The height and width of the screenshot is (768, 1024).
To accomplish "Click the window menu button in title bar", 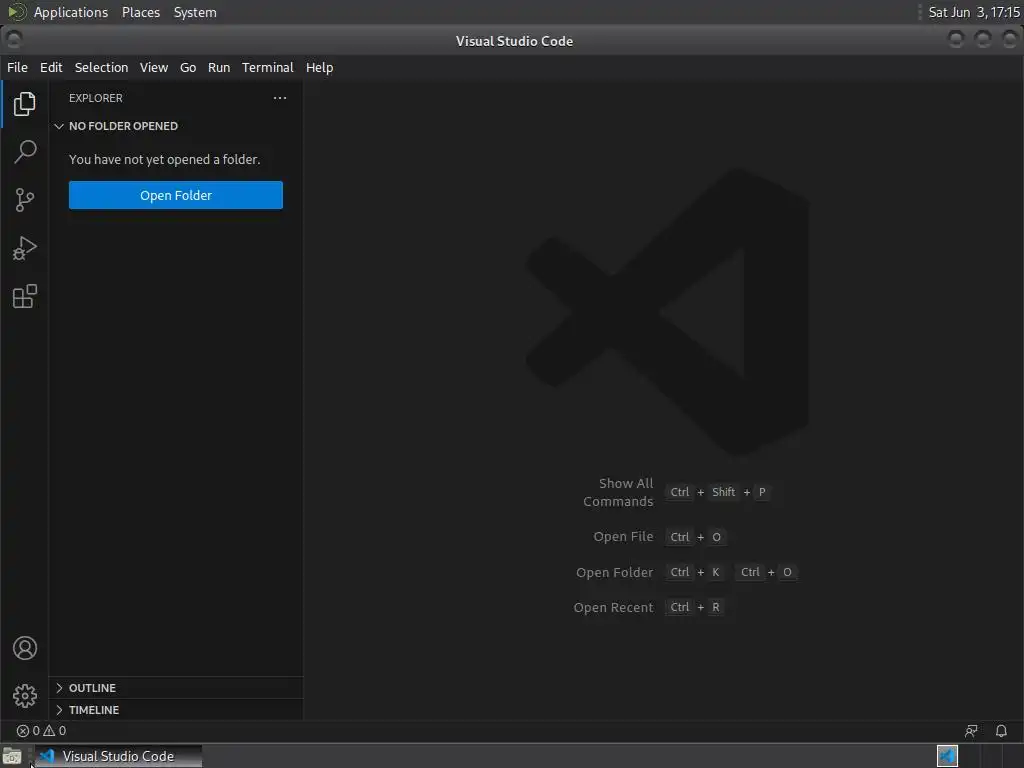I will pos(14,40).
